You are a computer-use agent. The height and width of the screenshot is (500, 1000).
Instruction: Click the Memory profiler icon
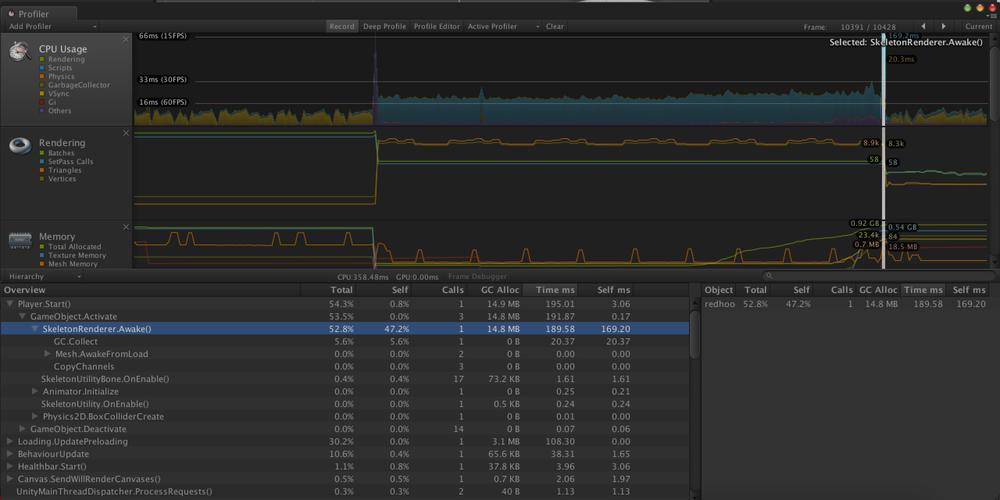coord(20,240)
